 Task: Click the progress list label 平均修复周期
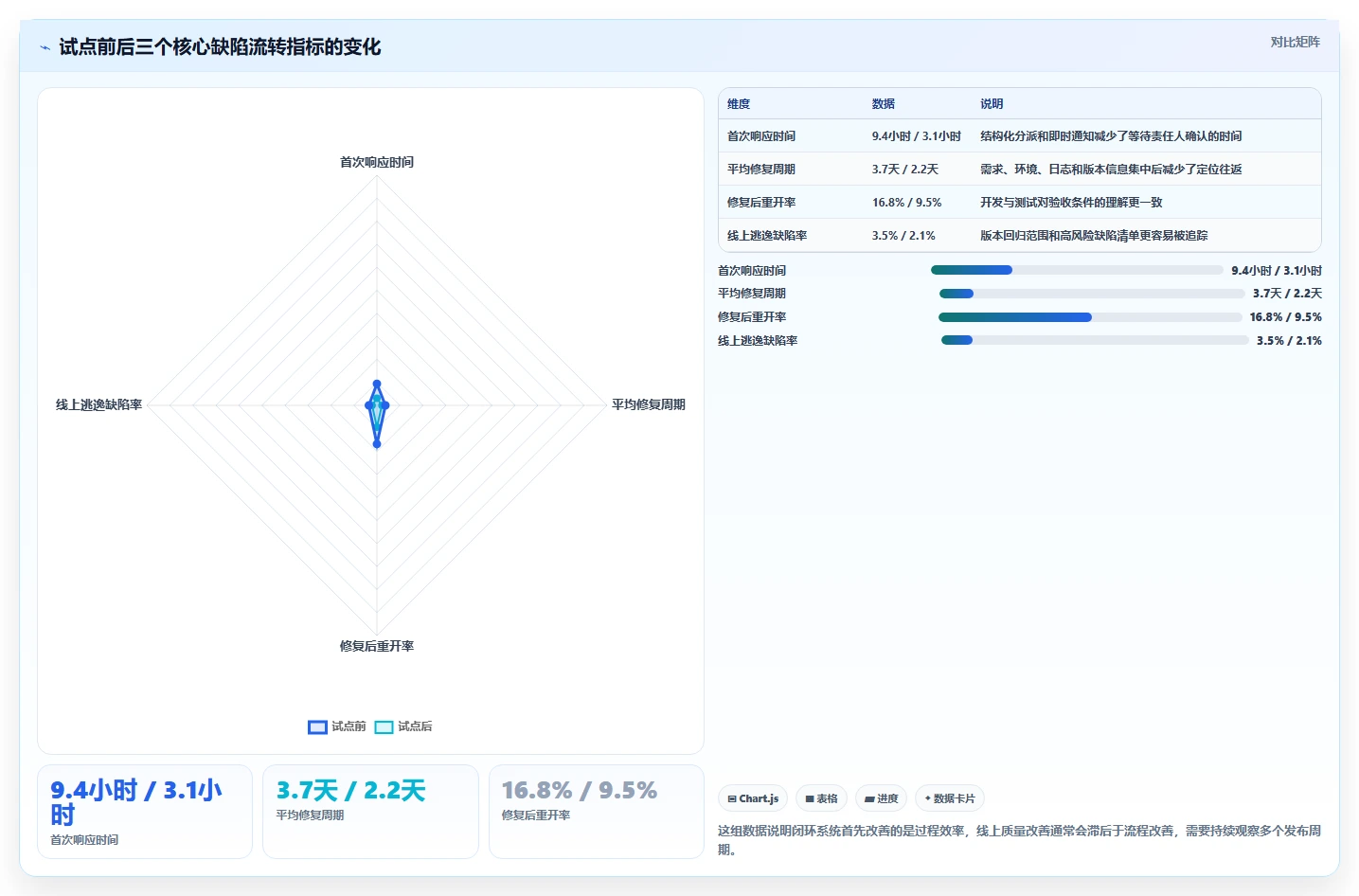click(752, 294)
